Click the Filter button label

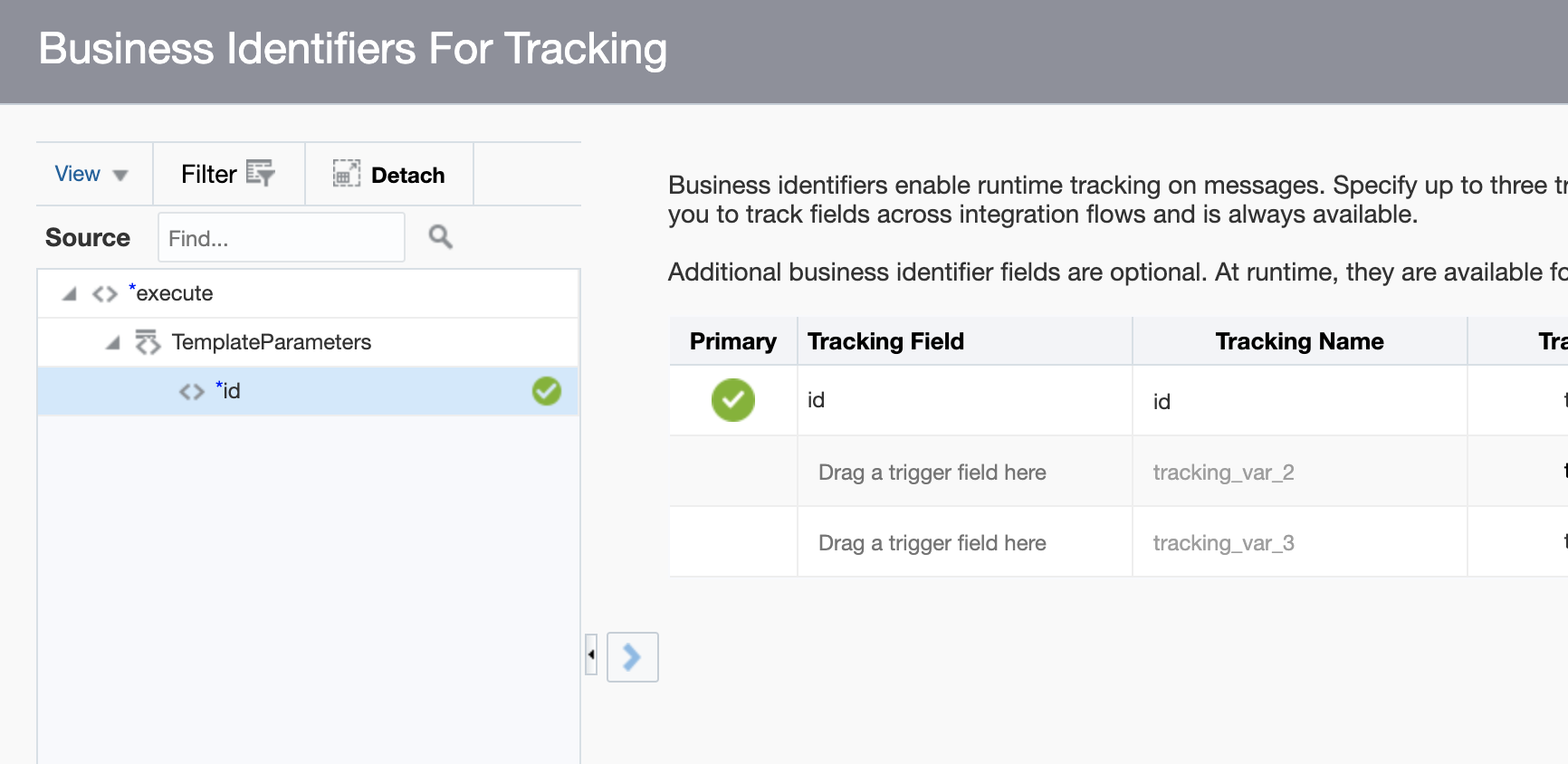tap(208, 174)
